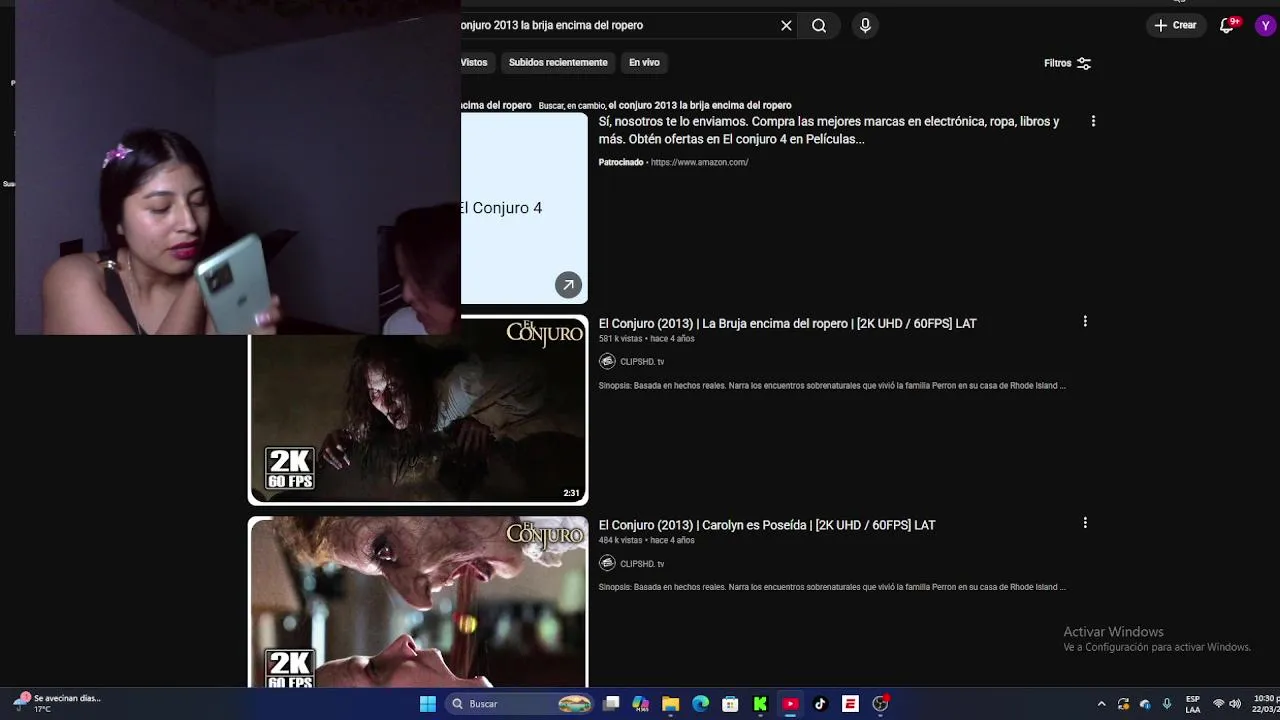Select the Vistos filter chip
Image resolution: width=1280 pixels, height=720 pixels.
[474, 62]
